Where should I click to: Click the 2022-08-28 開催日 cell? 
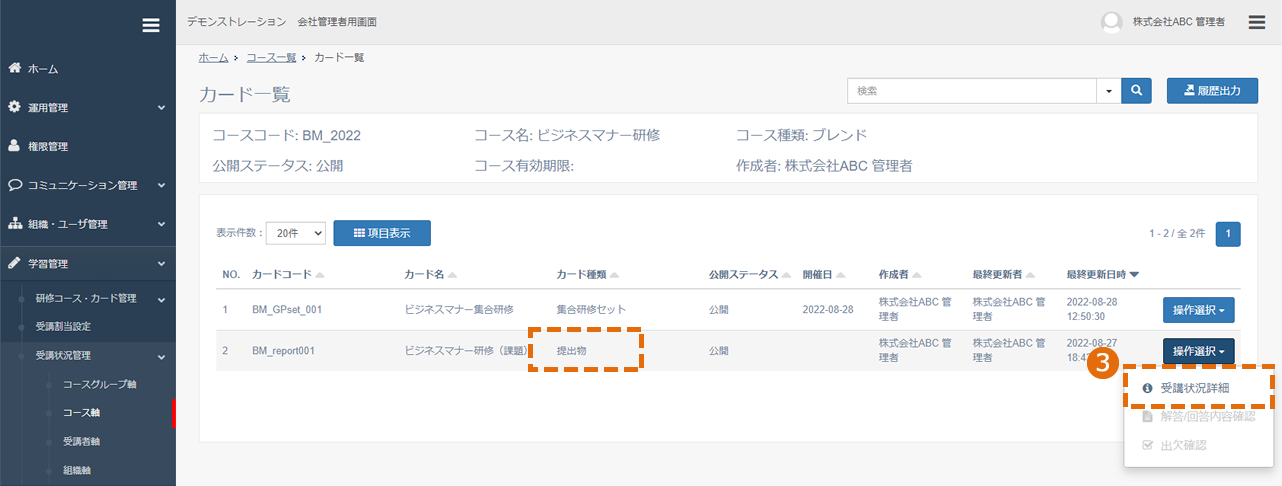click(828, 309)
